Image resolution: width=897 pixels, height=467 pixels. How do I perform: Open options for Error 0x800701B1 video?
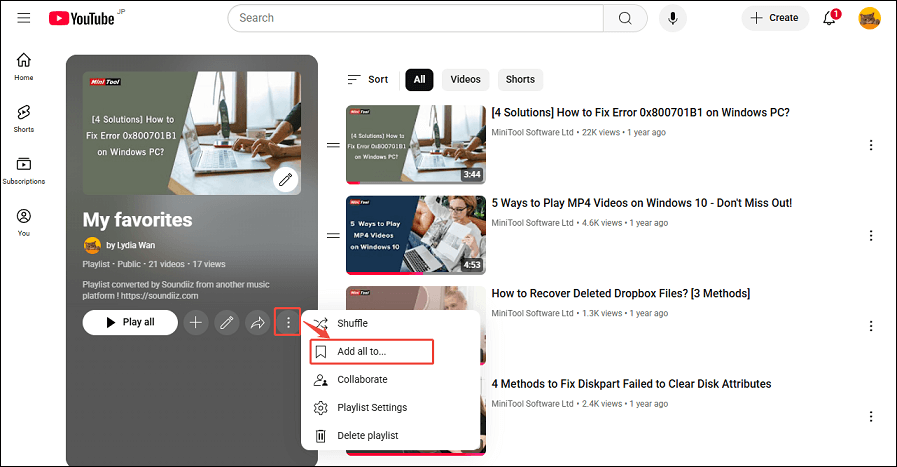pos(871,145)
